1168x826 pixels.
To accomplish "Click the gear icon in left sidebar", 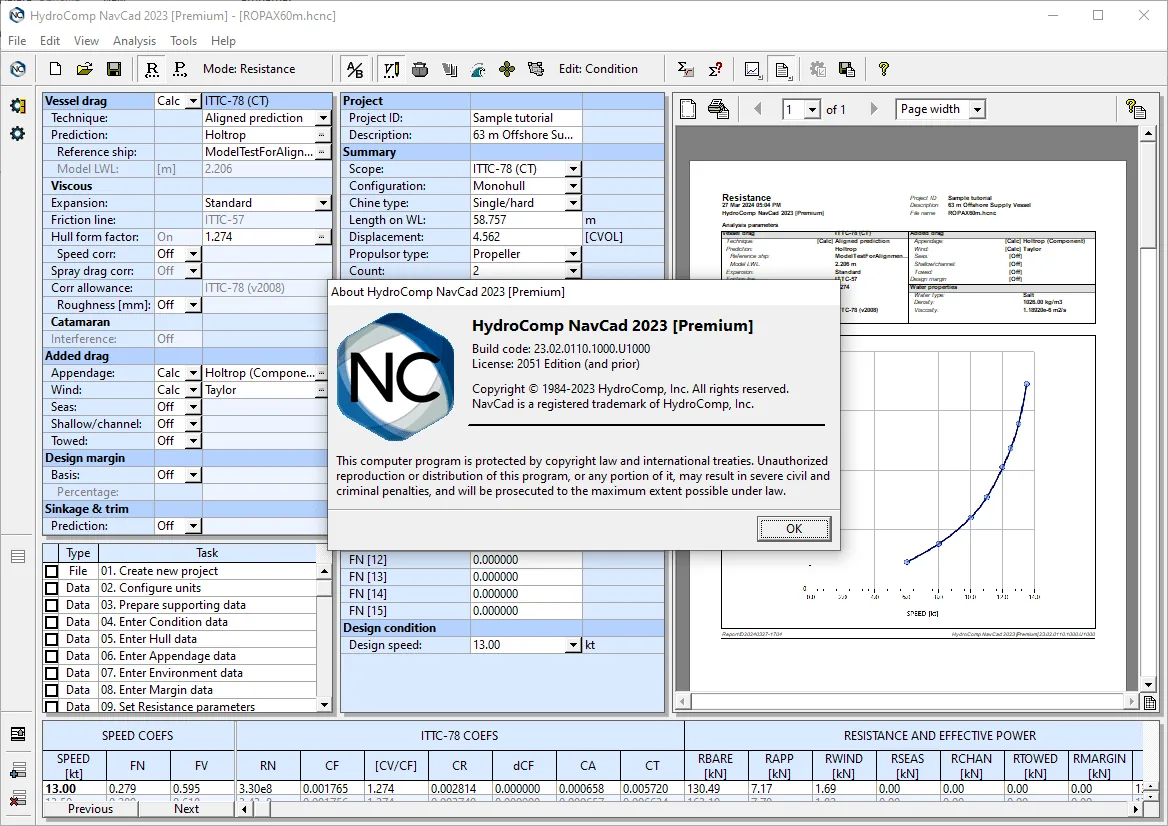I will click(x=18, y=134).
